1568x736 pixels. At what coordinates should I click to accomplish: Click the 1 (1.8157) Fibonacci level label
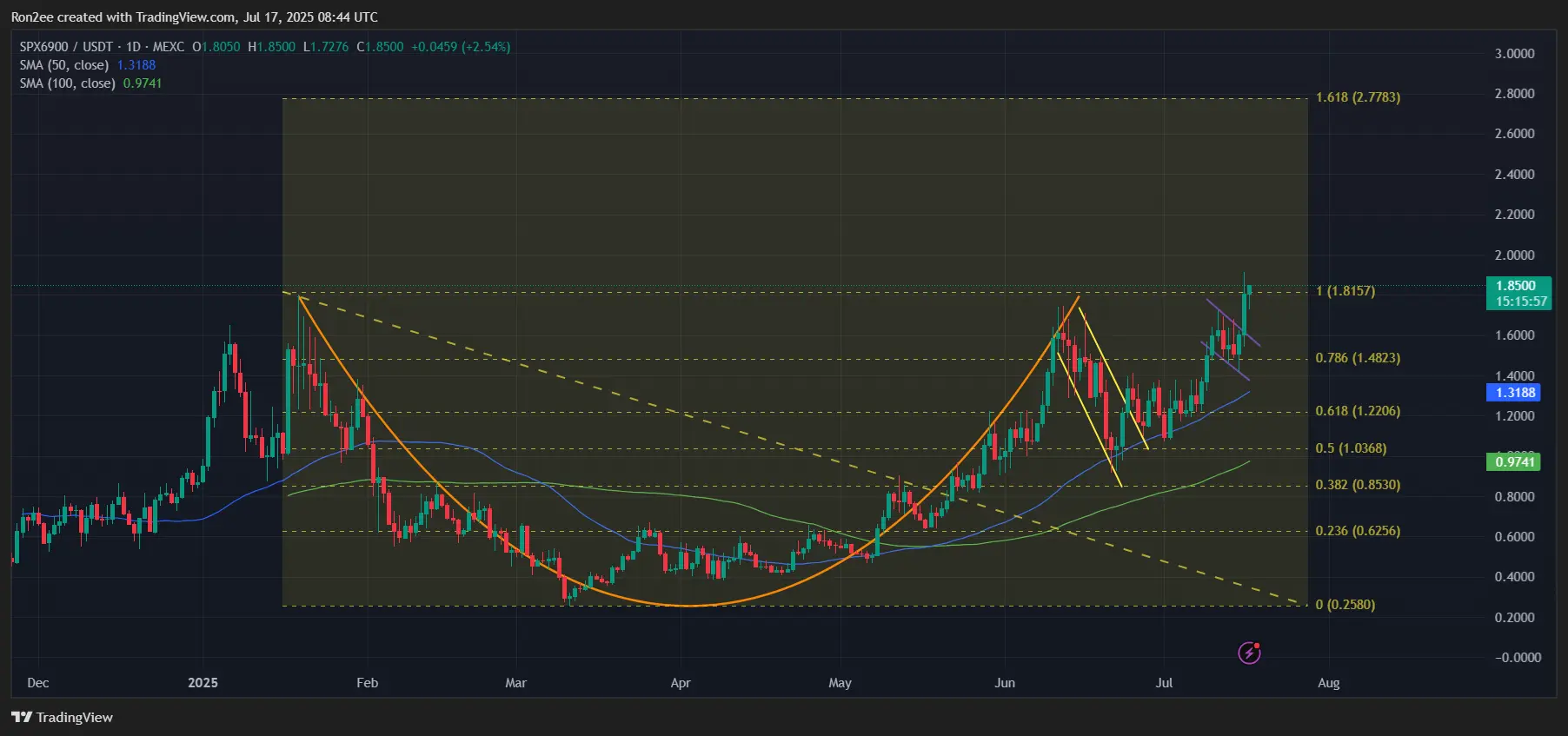(x=1345, y=291)
